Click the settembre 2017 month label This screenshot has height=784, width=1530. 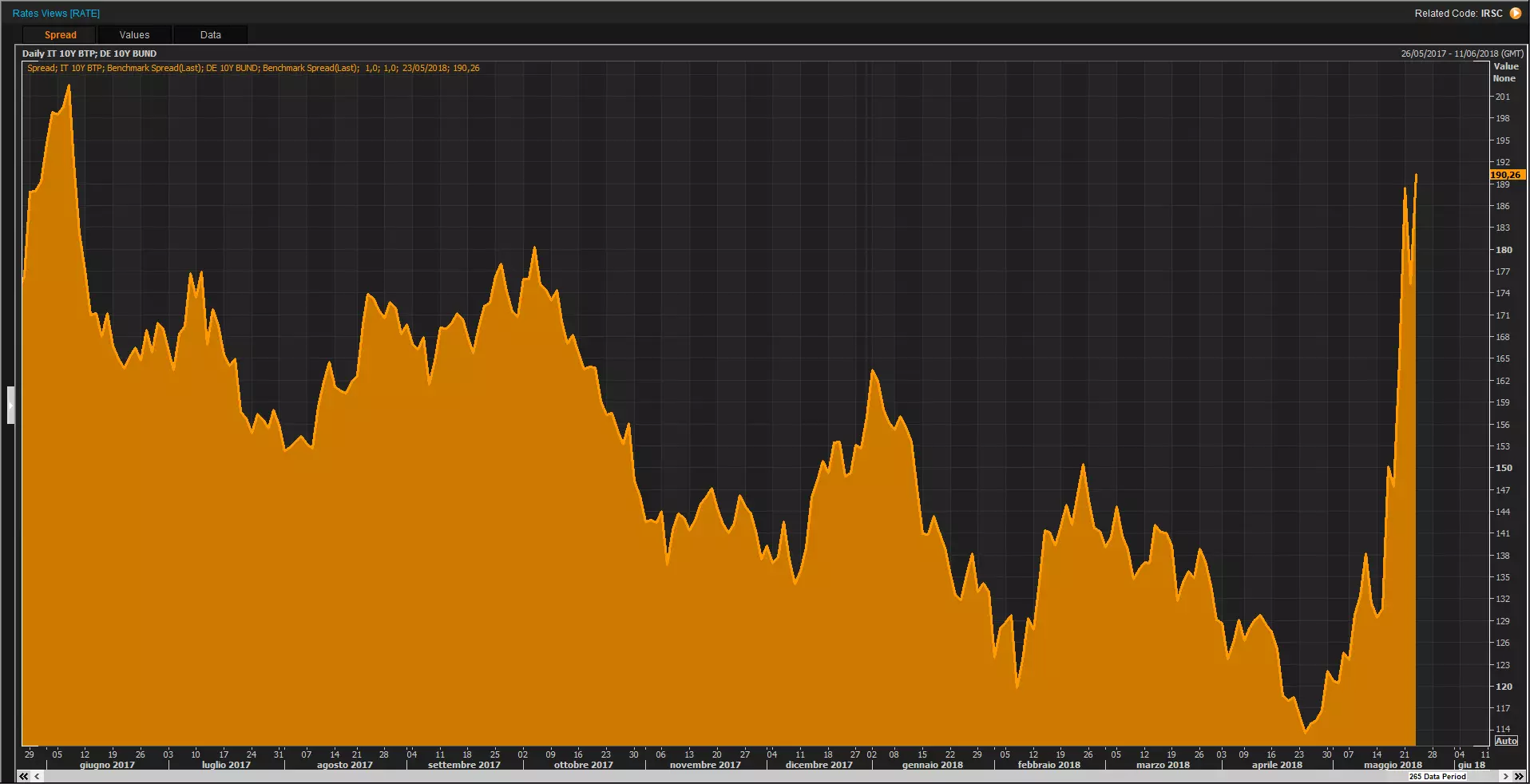(x=464, y=765)
